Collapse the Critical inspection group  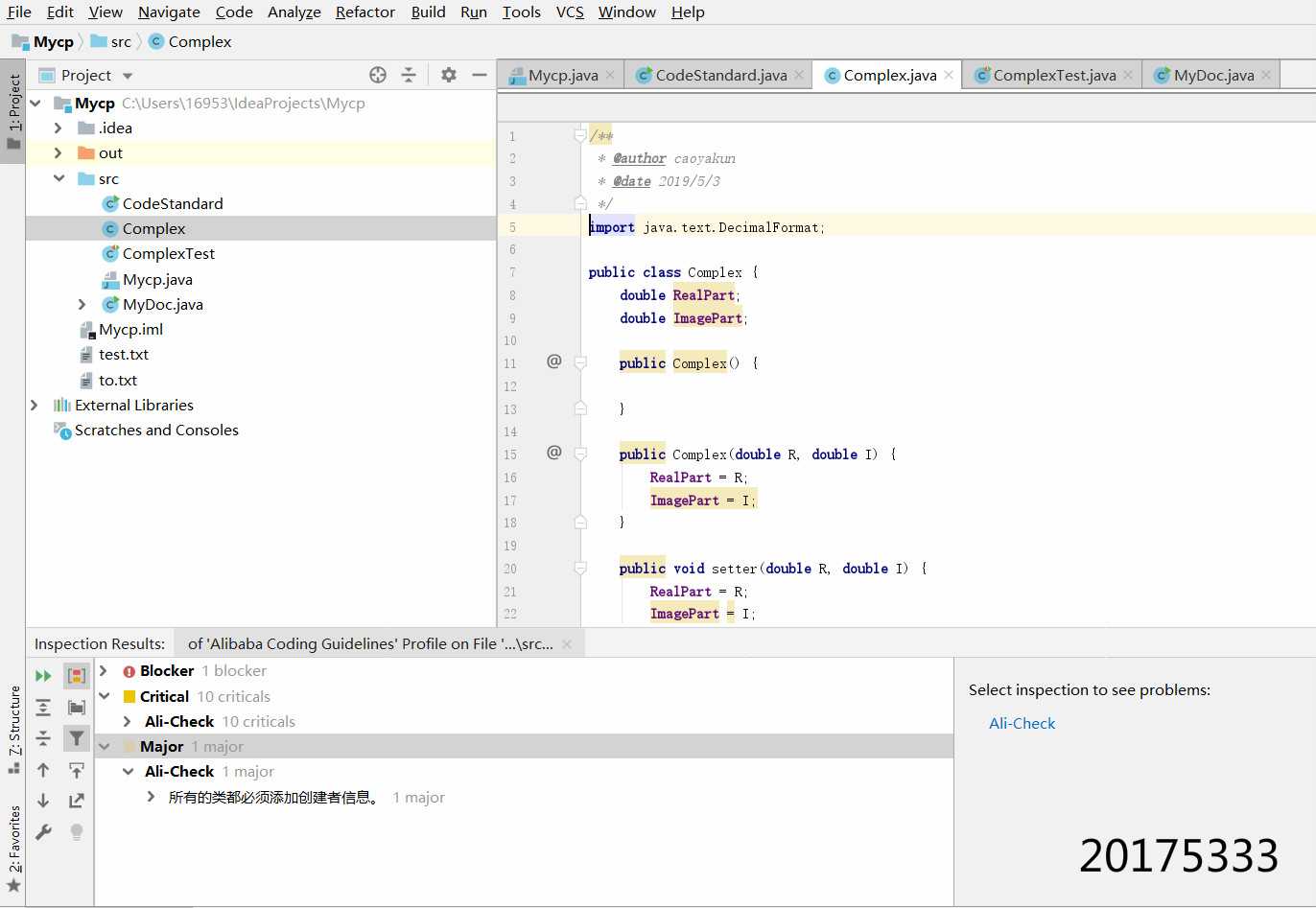pos(104,696)
